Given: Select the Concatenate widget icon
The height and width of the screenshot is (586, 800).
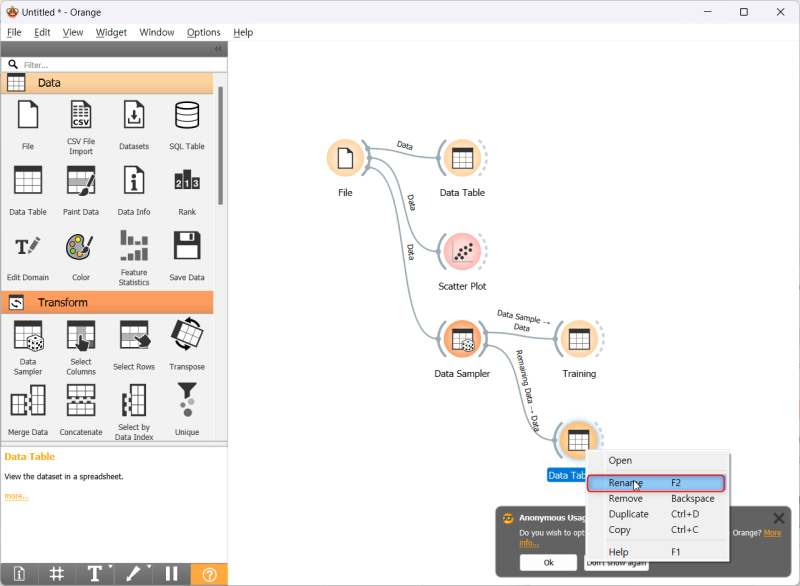Looking at the screenshot, I should [x=81, y=401].
